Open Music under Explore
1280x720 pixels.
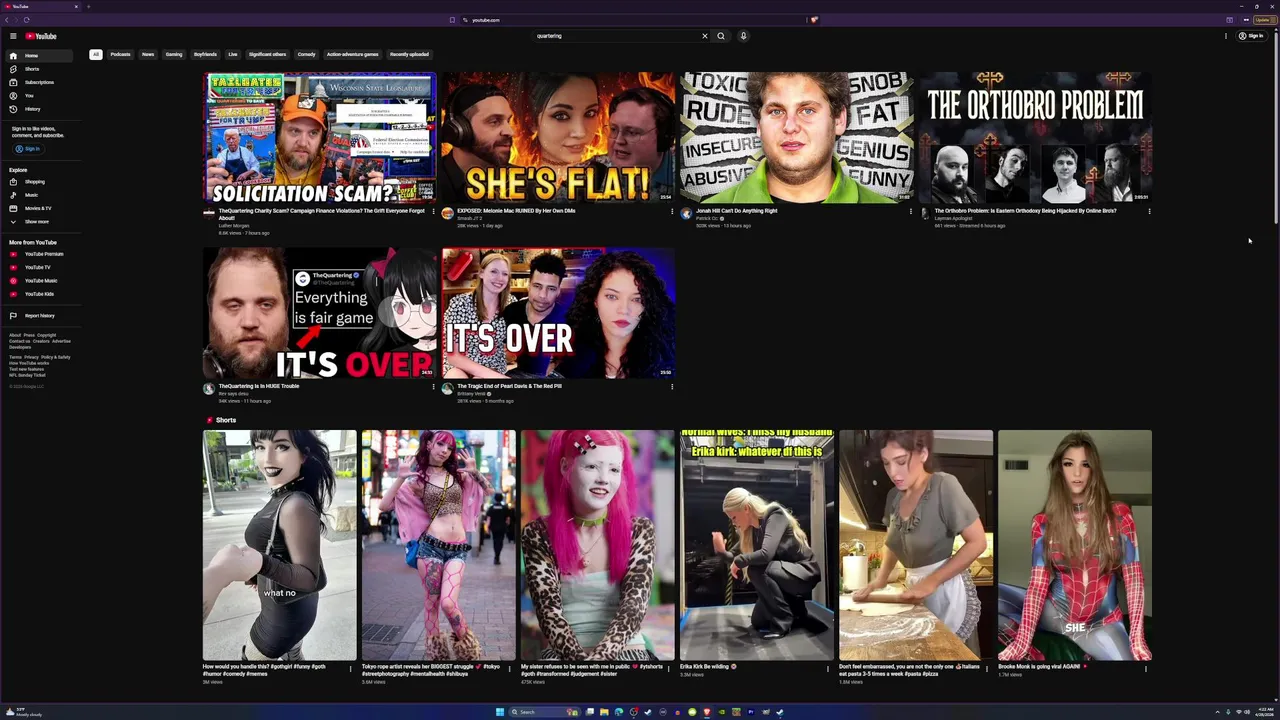coord(38,195)
